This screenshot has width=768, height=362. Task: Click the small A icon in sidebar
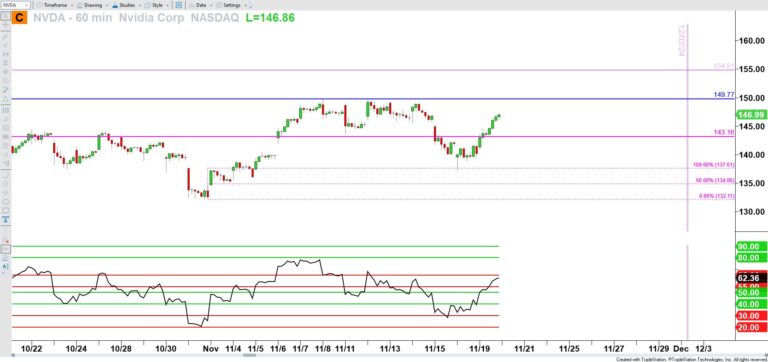[5, 266]
